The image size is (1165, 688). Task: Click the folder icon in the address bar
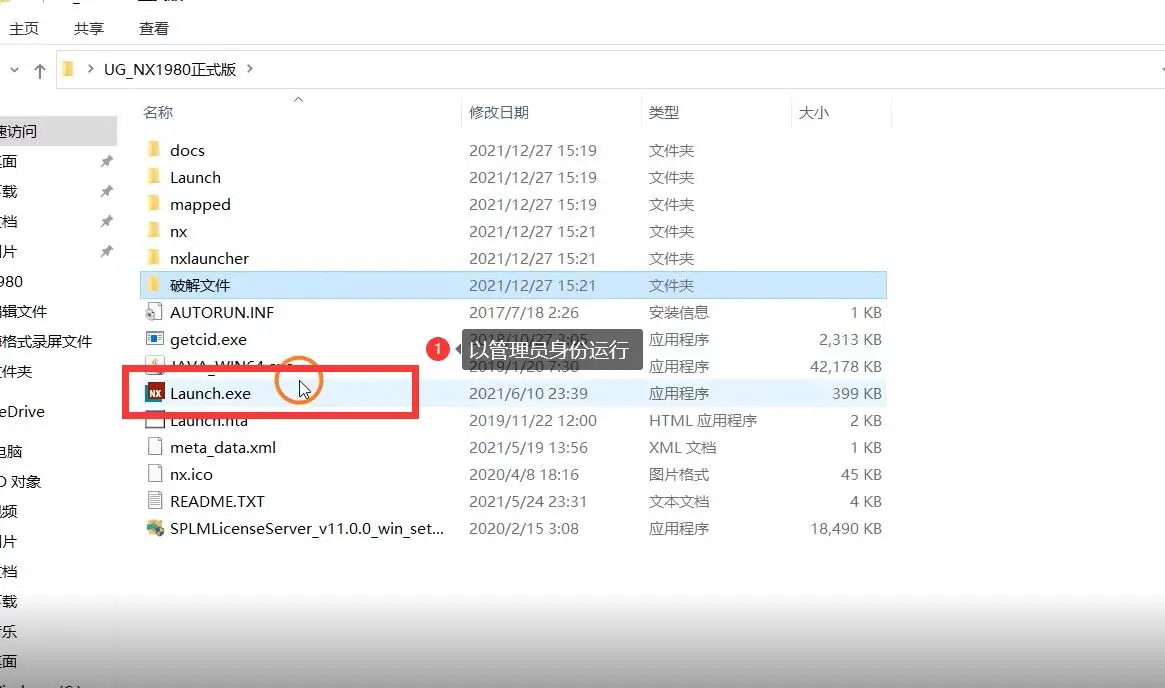tap(68, 69)
